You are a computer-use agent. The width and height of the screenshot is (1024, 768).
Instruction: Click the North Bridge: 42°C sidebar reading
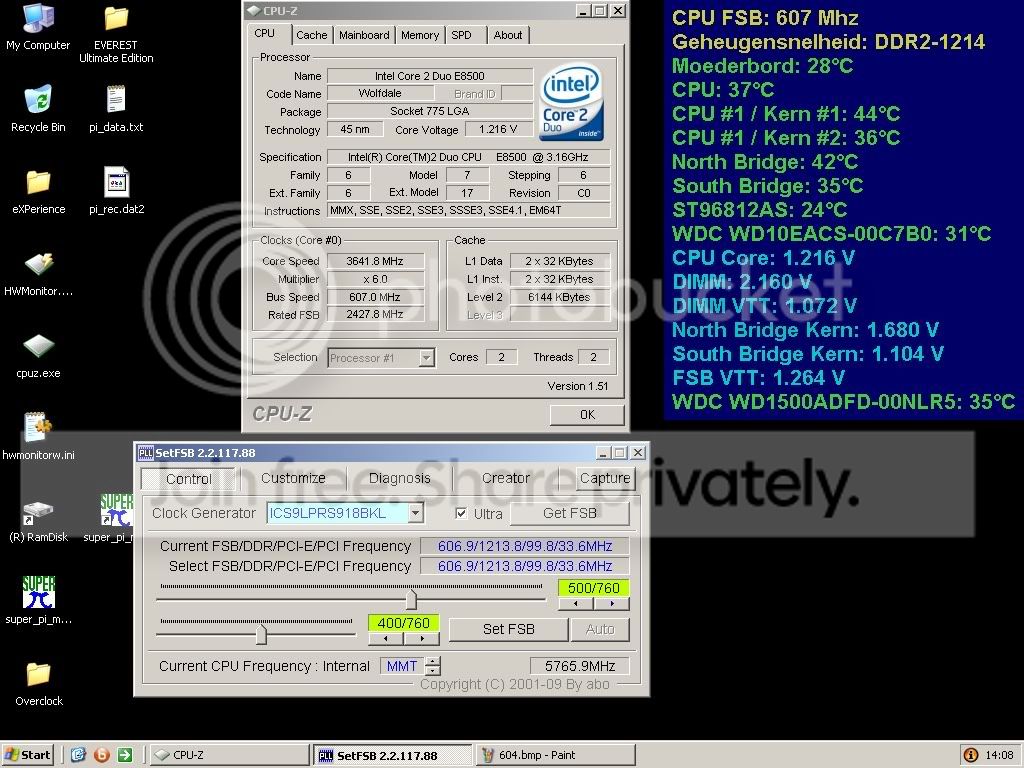(765, 162)
